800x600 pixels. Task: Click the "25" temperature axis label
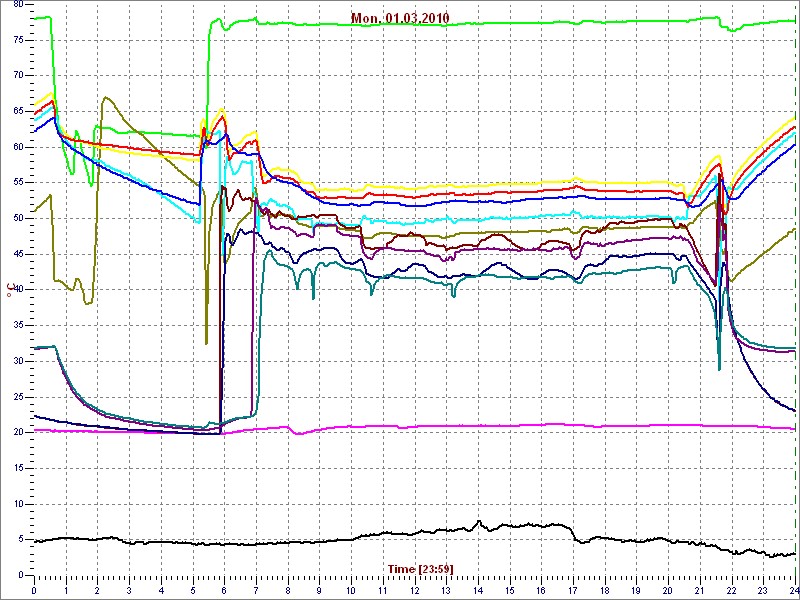19,396
